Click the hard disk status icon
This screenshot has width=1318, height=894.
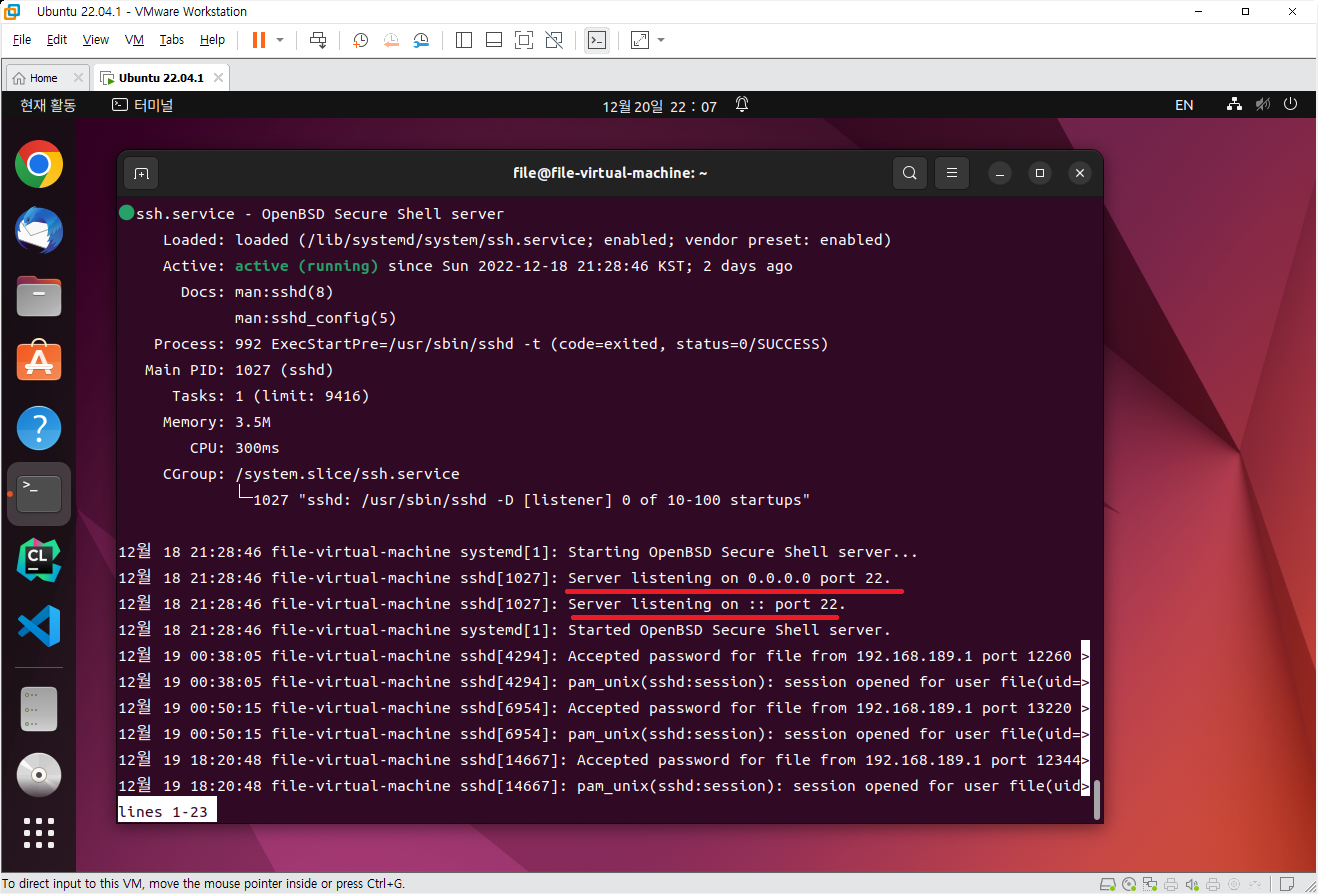click(1106, 884)
